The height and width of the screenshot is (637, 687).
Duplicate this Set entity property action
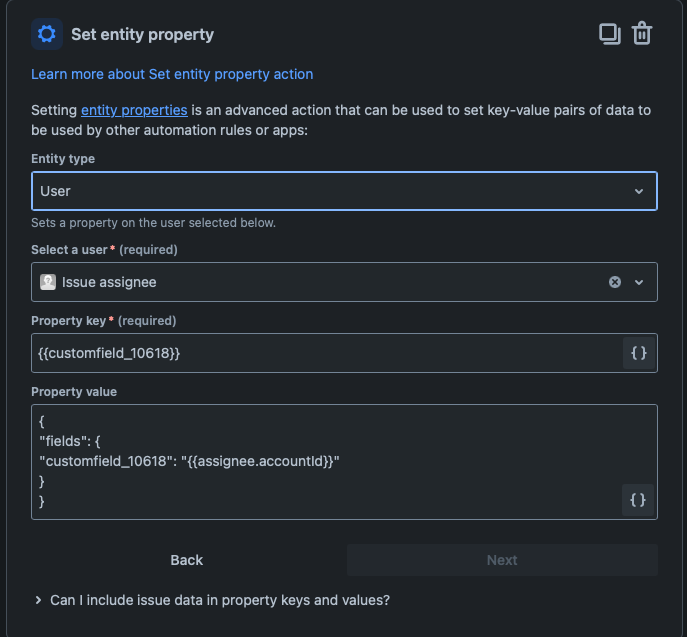[609, 34]
